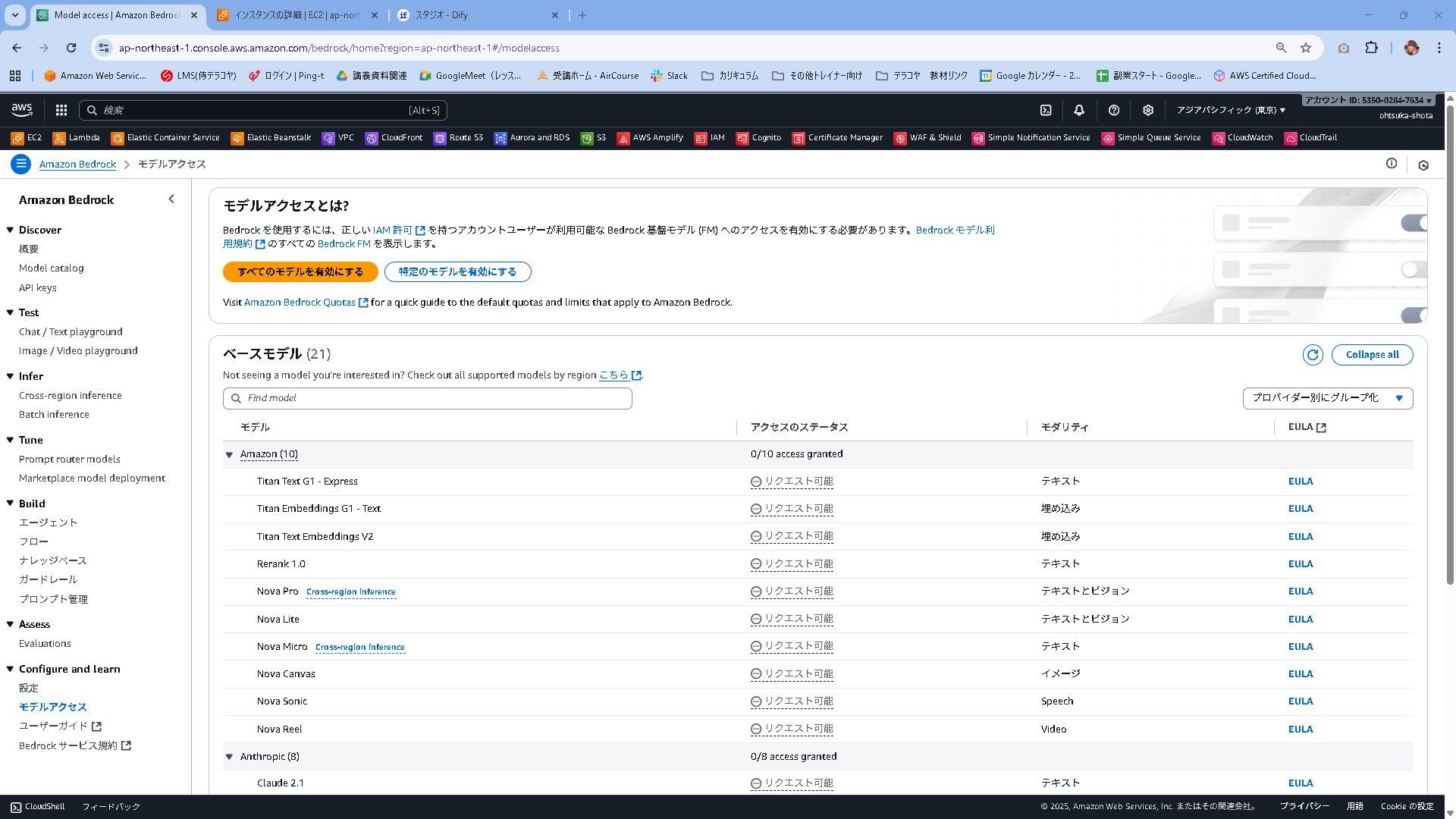Open the EC2 service shortcut
The width and height of the screenshot is (1456, 819).
tap(28, 137)
